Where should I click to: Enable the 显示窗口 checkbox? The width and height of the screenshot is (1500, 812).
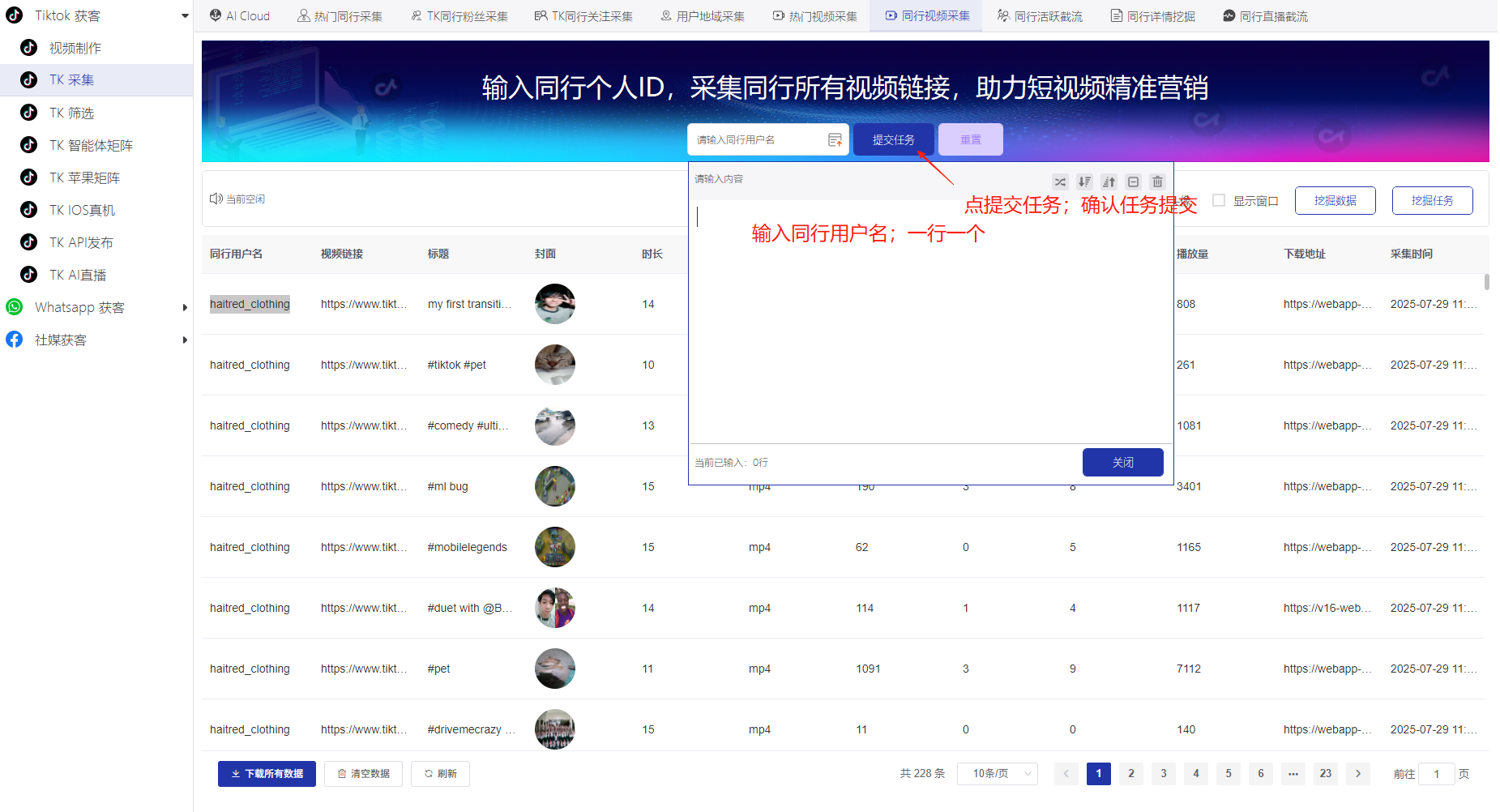1219,200
